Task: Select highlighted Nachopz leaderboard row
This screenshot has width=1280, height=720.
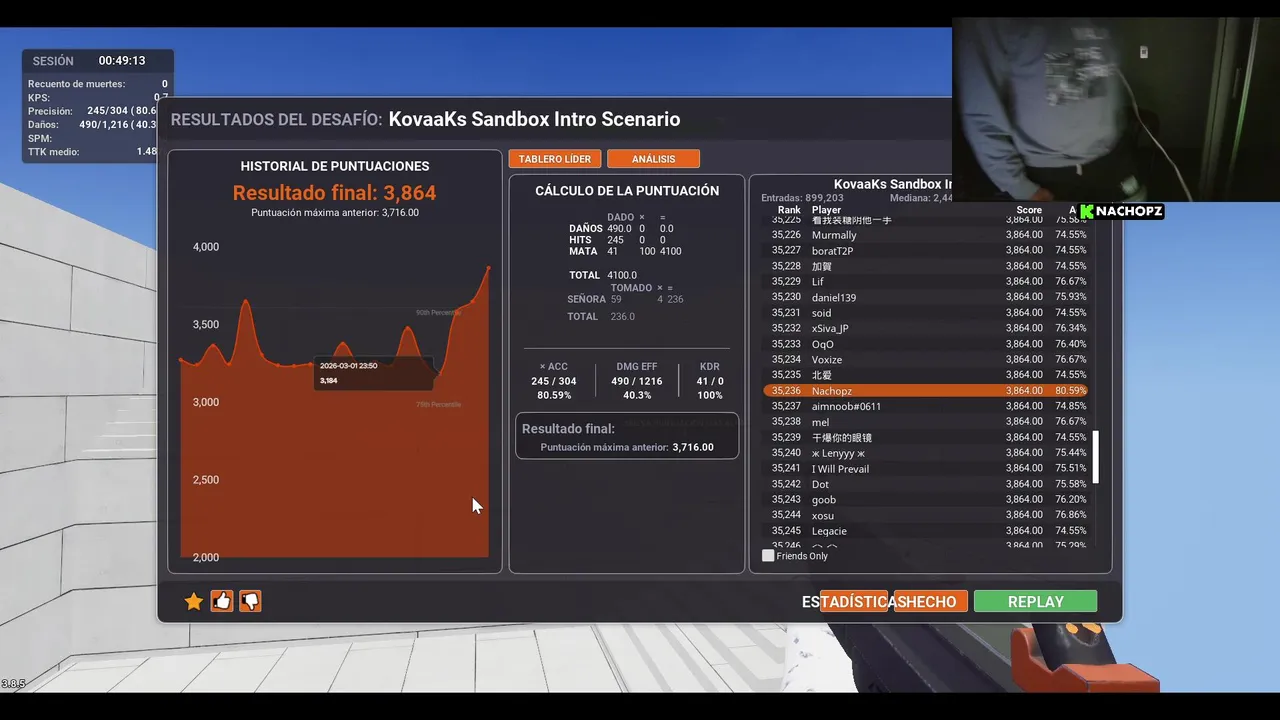Action: [x=926, y=391]
